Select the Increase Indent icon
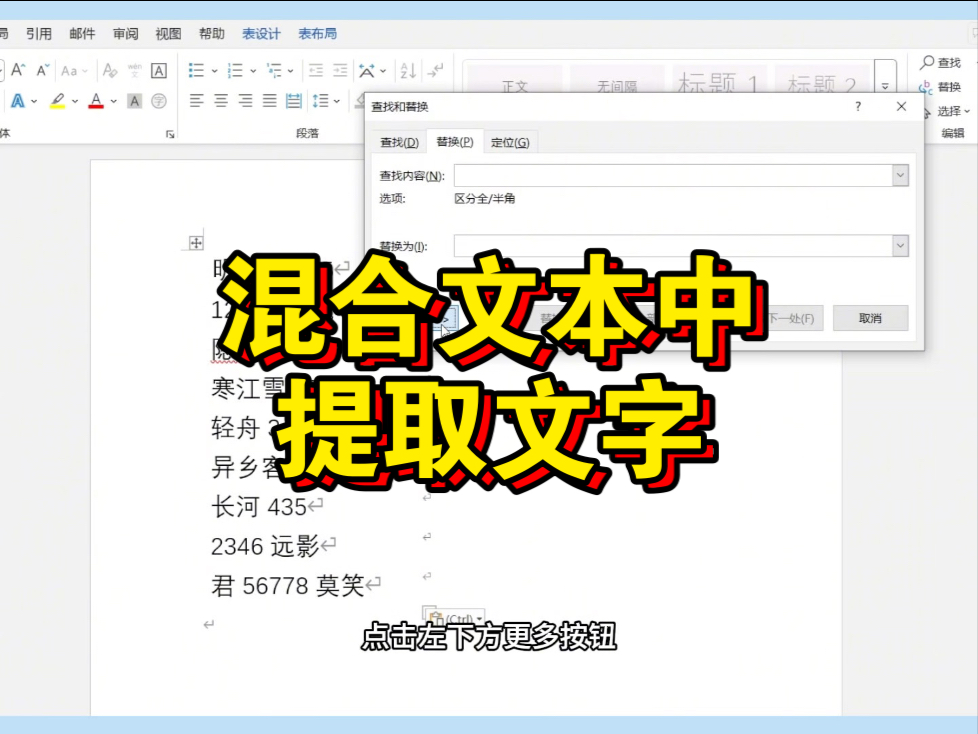The image size is (978, 734). (342, 68)
